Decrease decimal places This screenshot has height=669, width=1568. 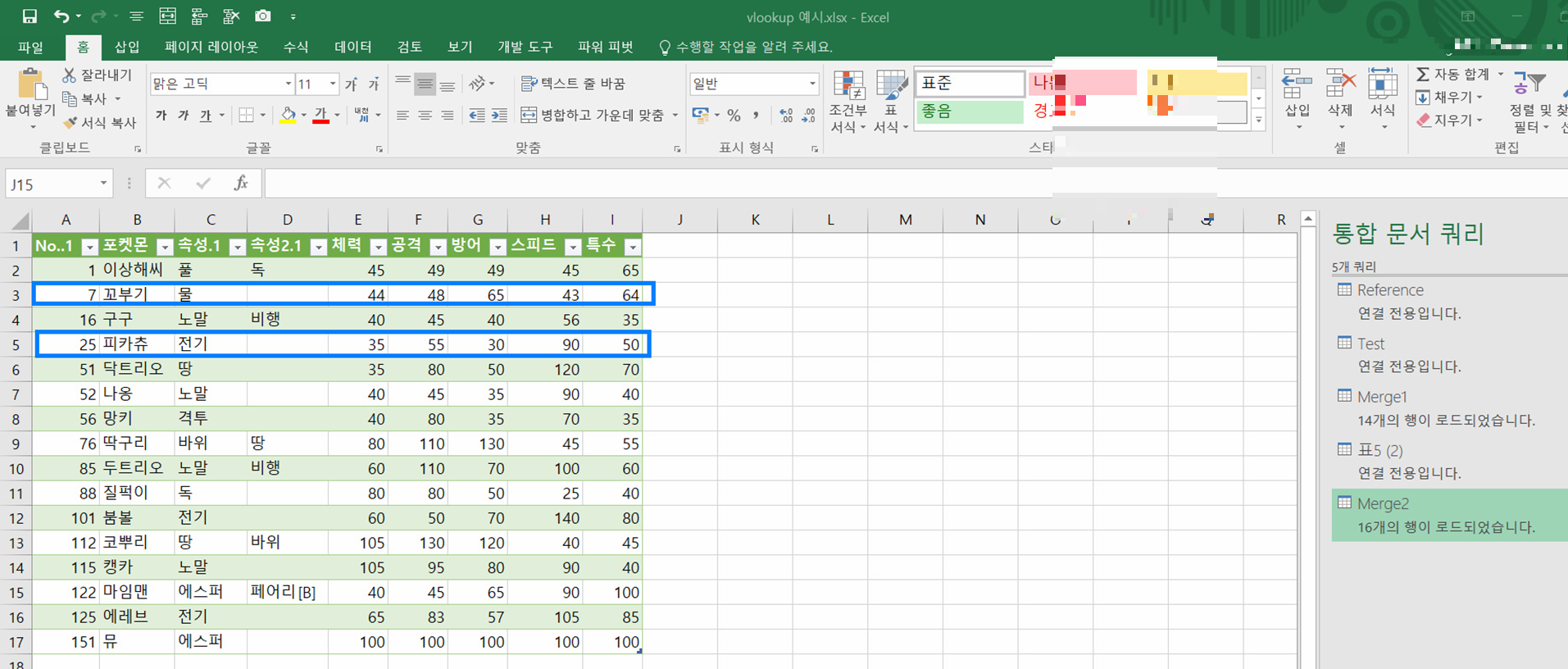[808, 116]
